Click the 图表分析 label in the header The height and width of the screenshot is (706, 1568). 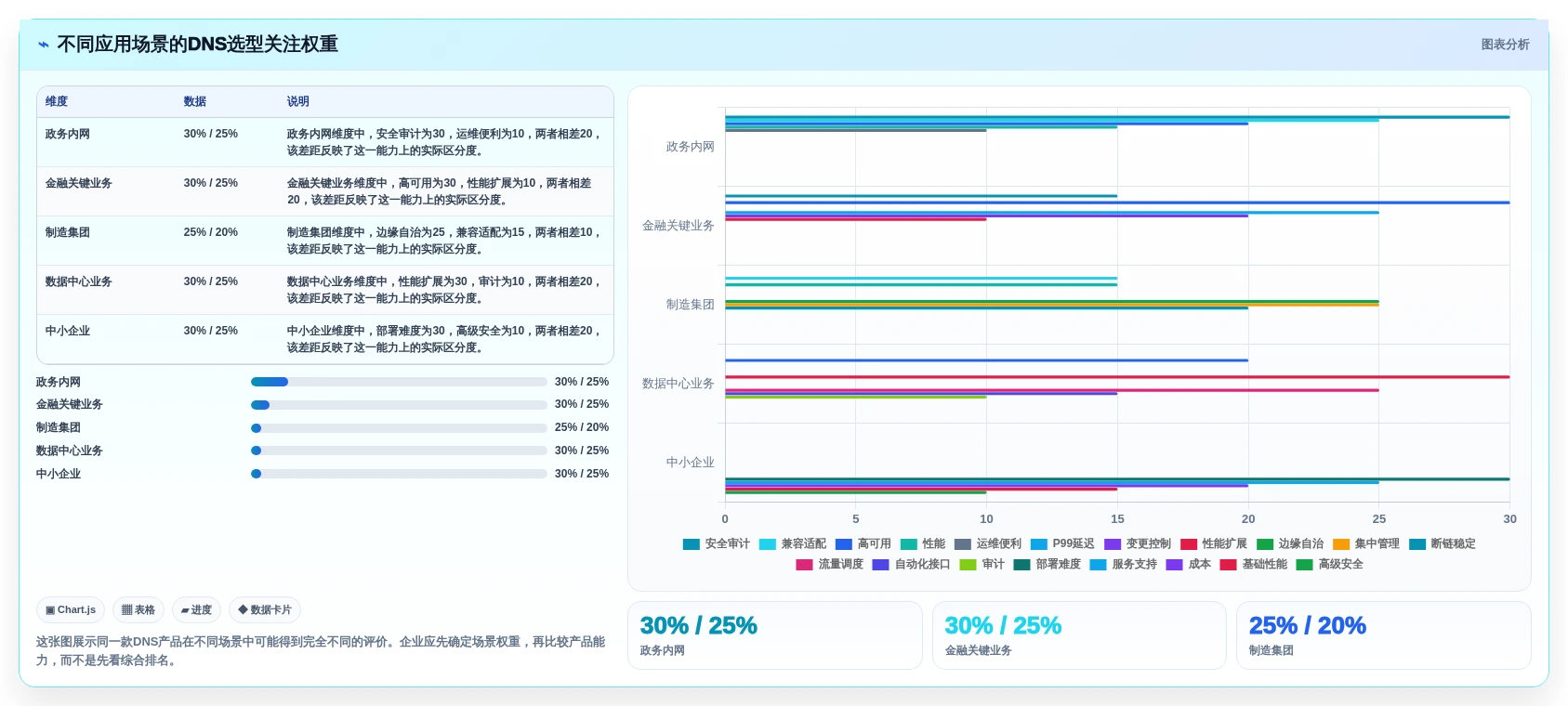1505,45
